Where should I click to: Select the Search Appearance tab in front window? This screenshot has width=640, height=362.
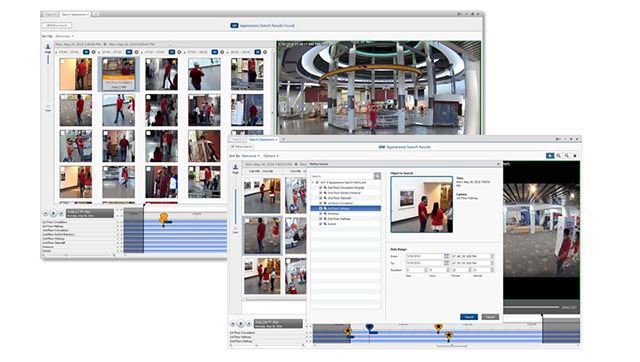coord(262,140)
